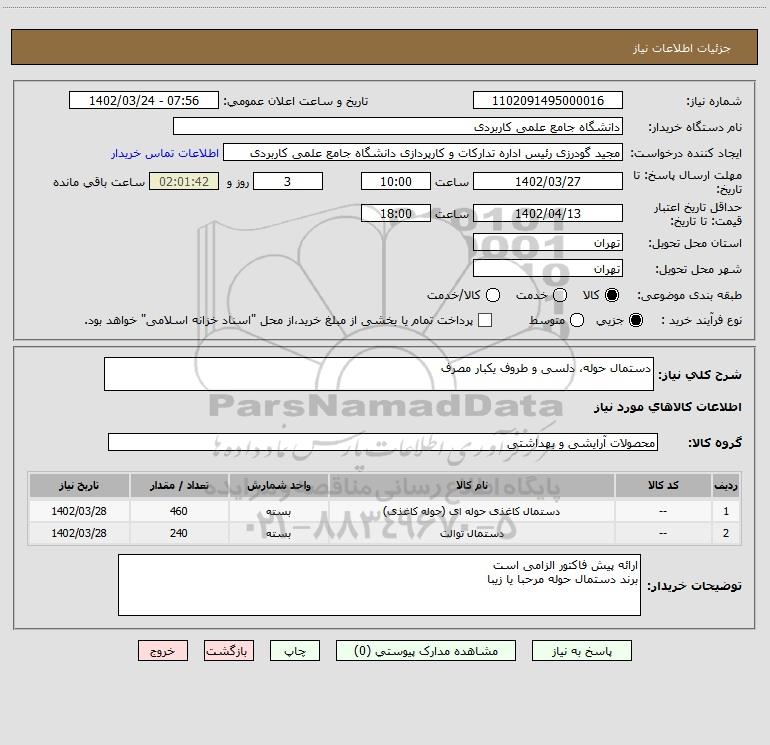770x745 pixels.
Task: Open the اطلاعات تماس خریدار link
Action: tap(165, 153)
